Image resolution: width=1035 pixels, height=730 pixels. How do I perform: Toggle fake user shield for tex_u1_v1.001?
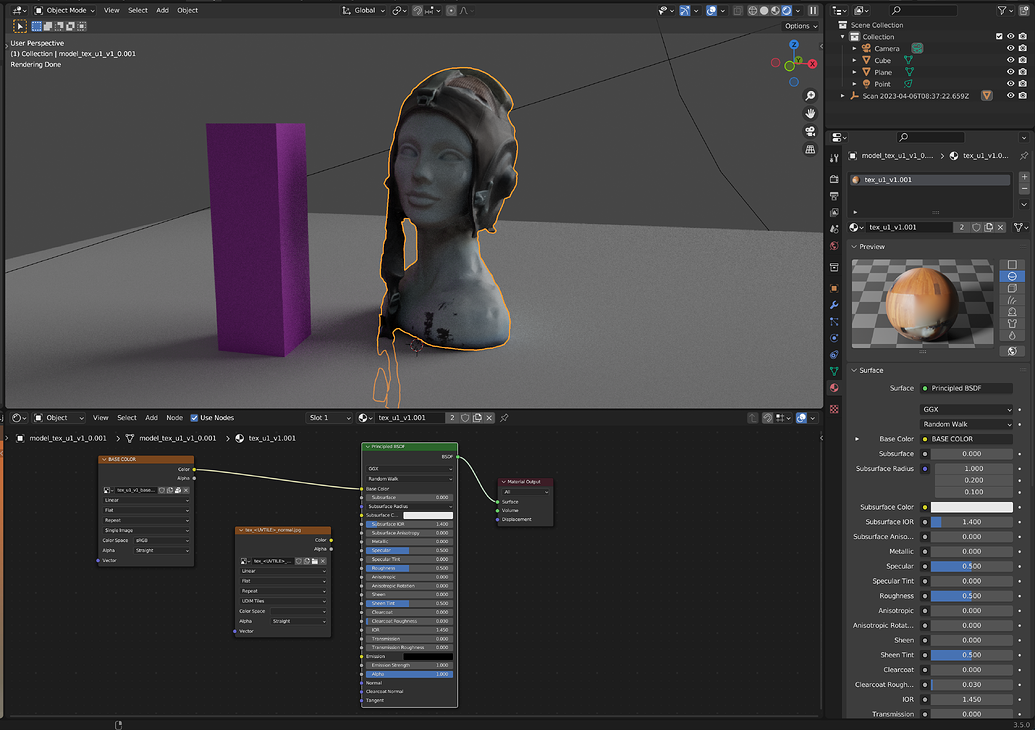(x=976, y=227)
